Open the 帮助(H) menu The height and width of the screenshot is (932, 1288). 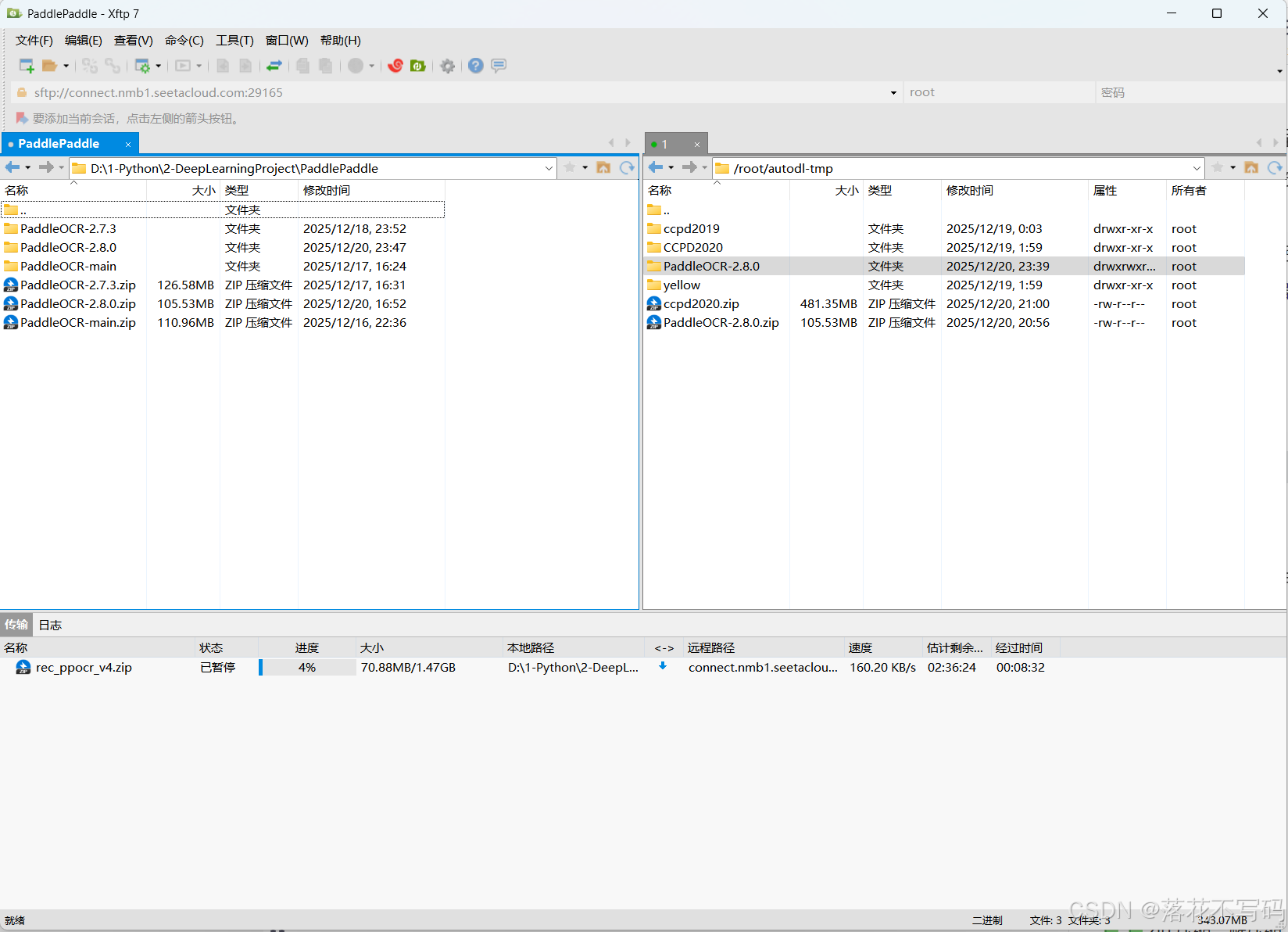pyautogui.click(x=341, y=41)
